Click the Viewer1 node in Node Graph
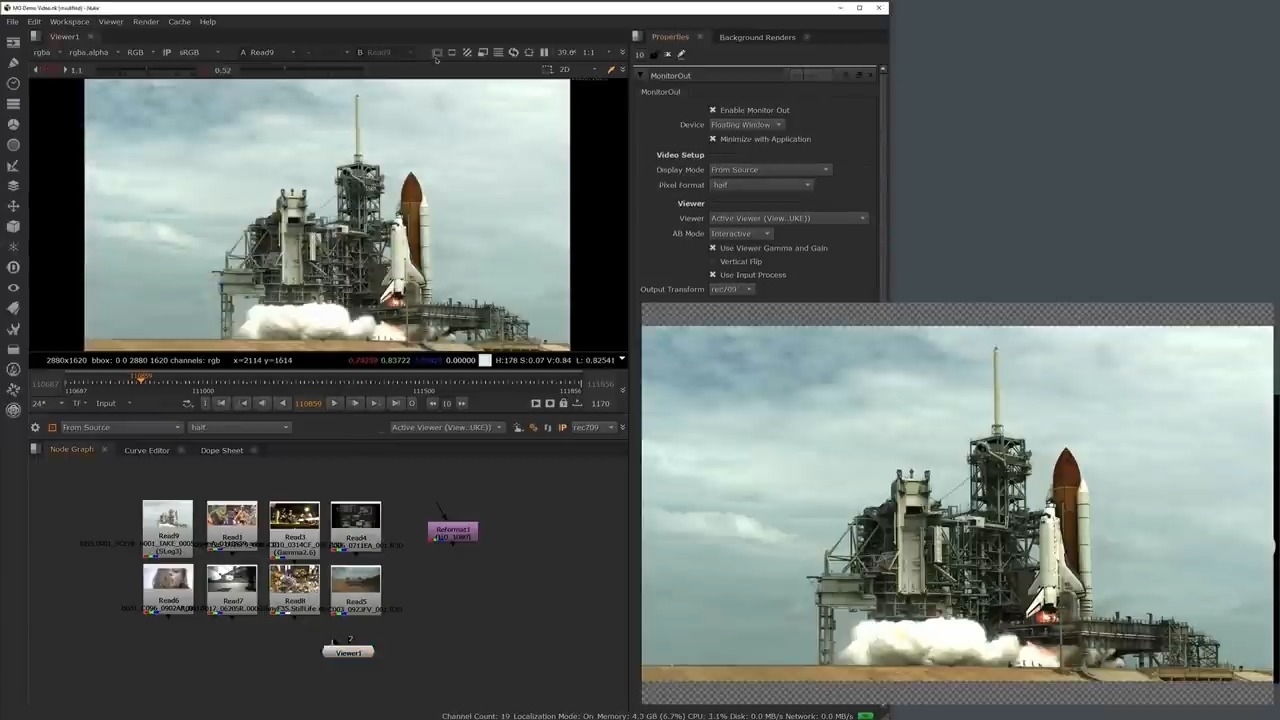The image size is (1280, 720). click(x=348, y=652)
